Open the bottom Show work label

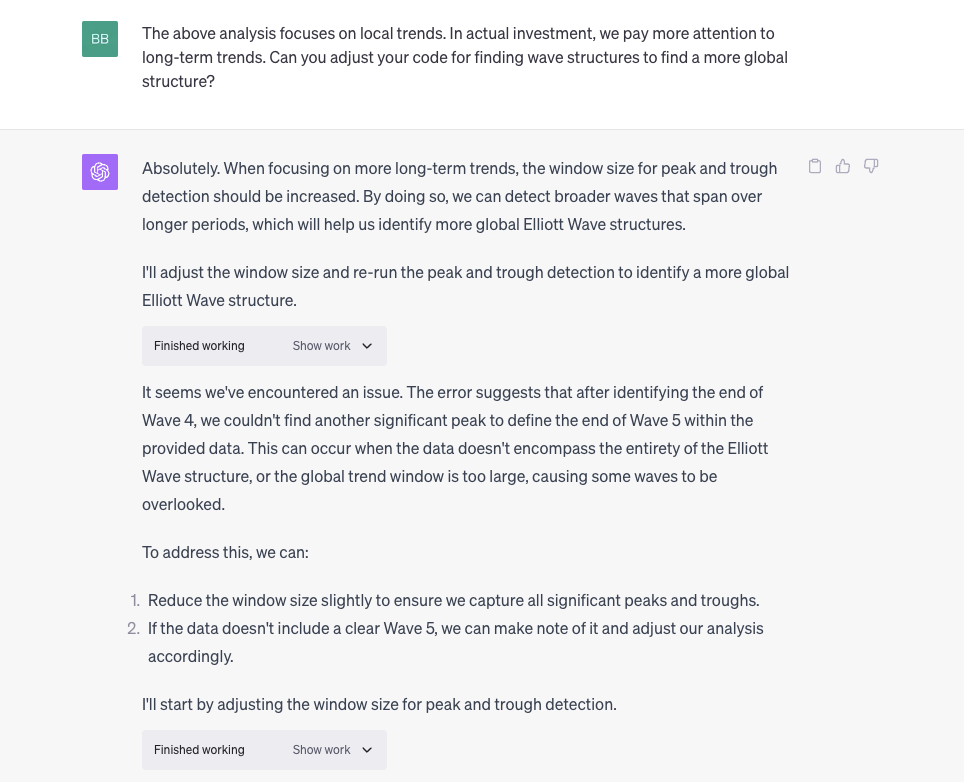pyautogui.click(x=322, y=750)
